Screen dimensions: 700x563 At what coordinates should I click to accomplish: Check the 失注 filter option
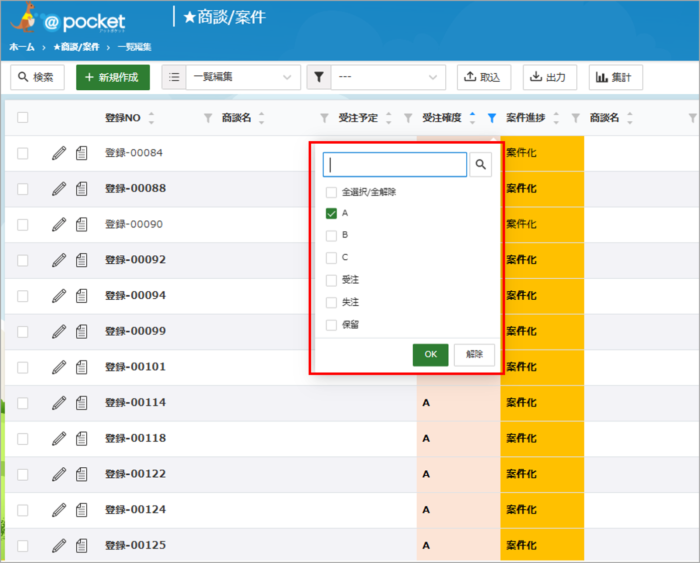[331, 303]
